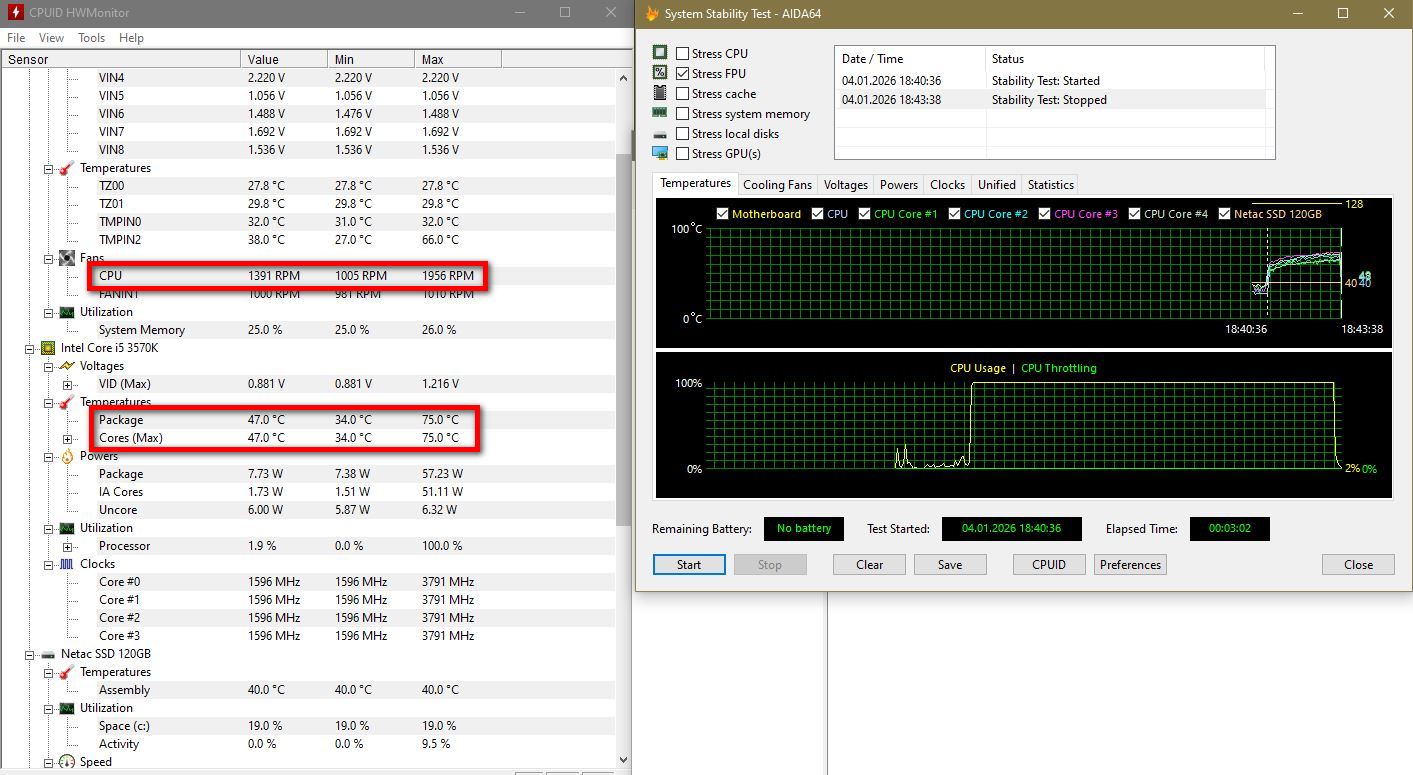The height and width of the screenshot is (775, 1413).
Task: Click the Utilization icon above Space (c:) row
Action: point(67,708)
